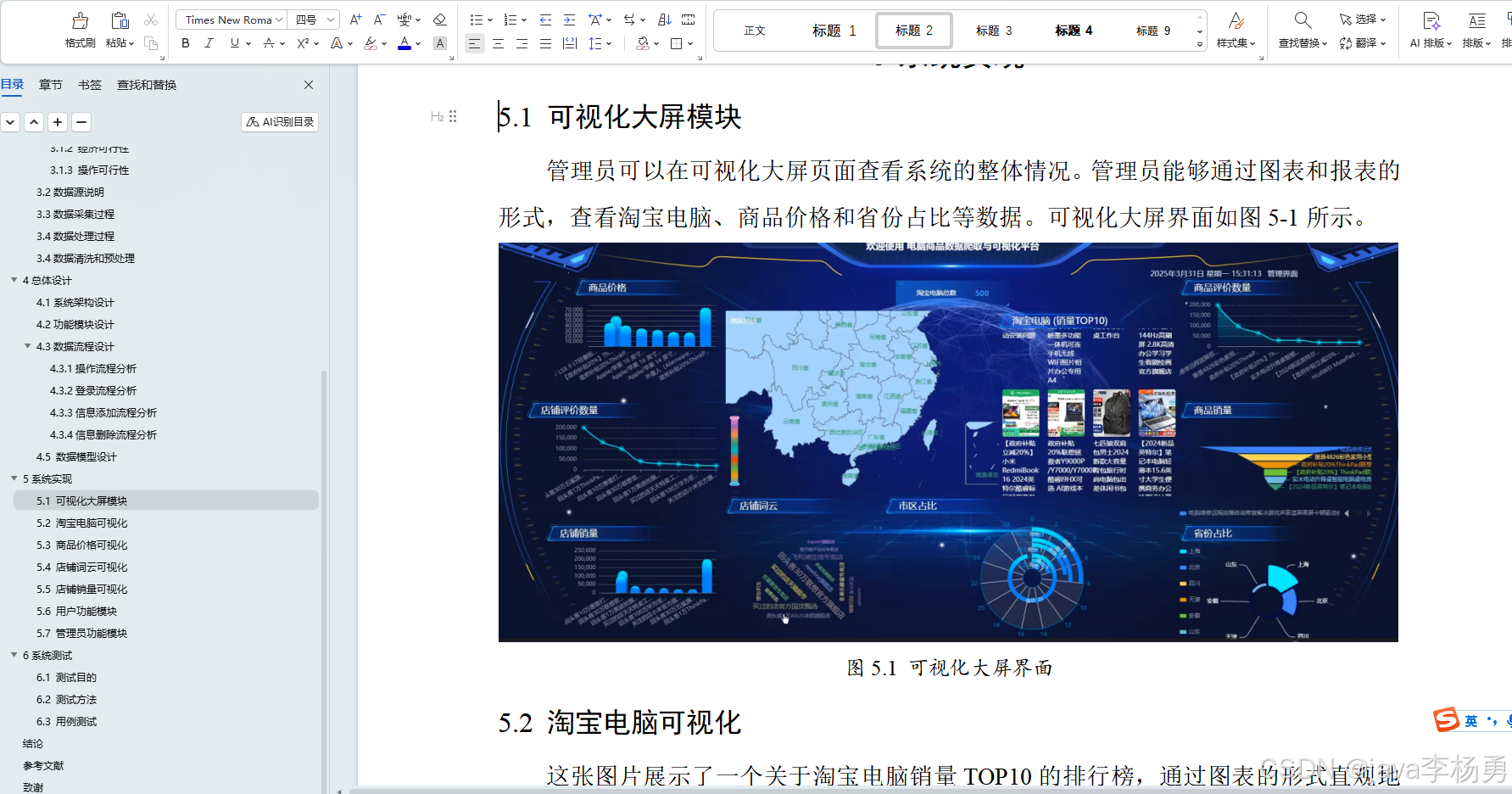Toggle strikethrough formatting

(x=268, y=43)
